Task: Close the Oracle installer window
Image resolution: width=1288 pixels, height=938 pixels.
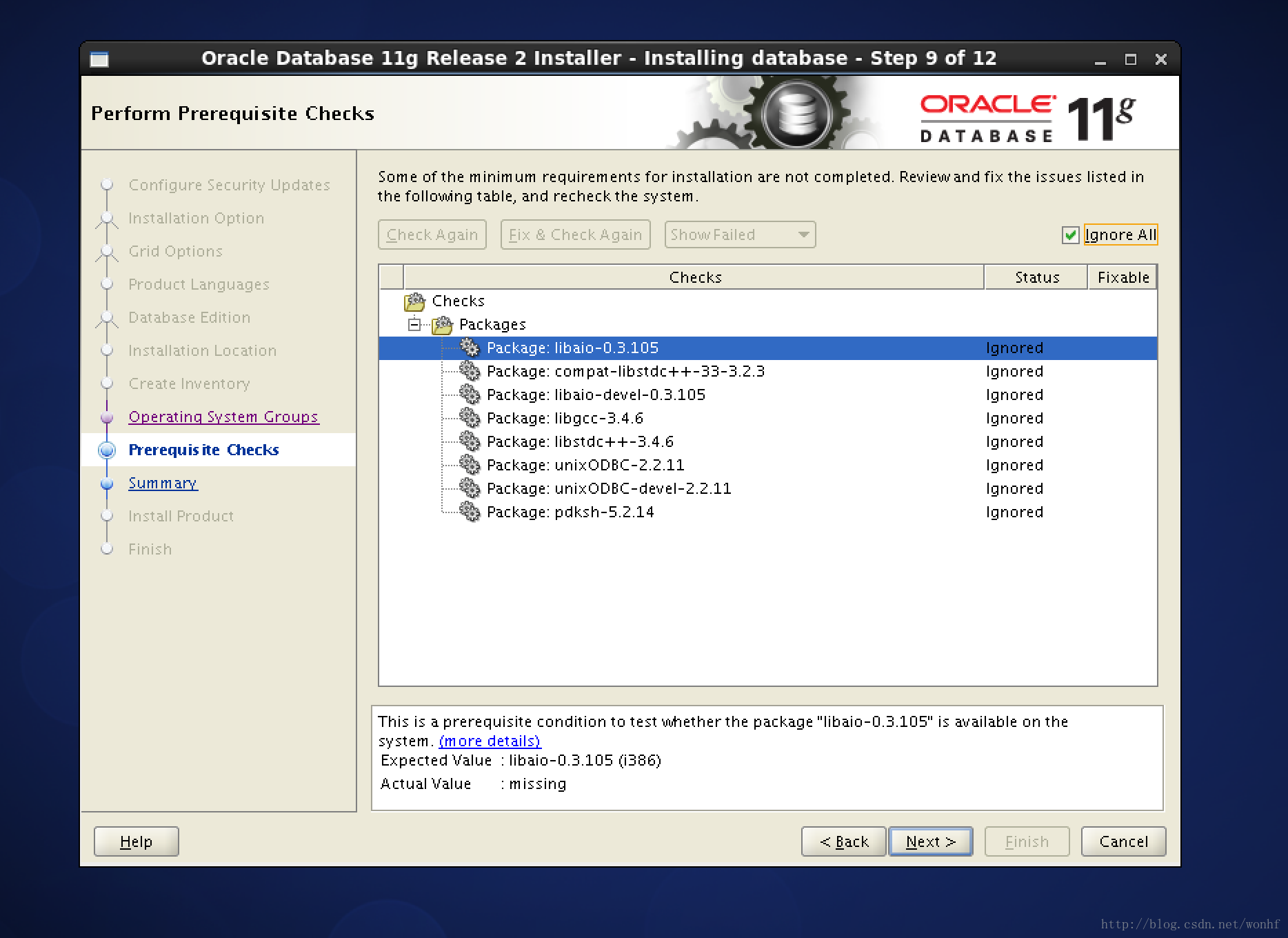Action: pos(1161,60)
